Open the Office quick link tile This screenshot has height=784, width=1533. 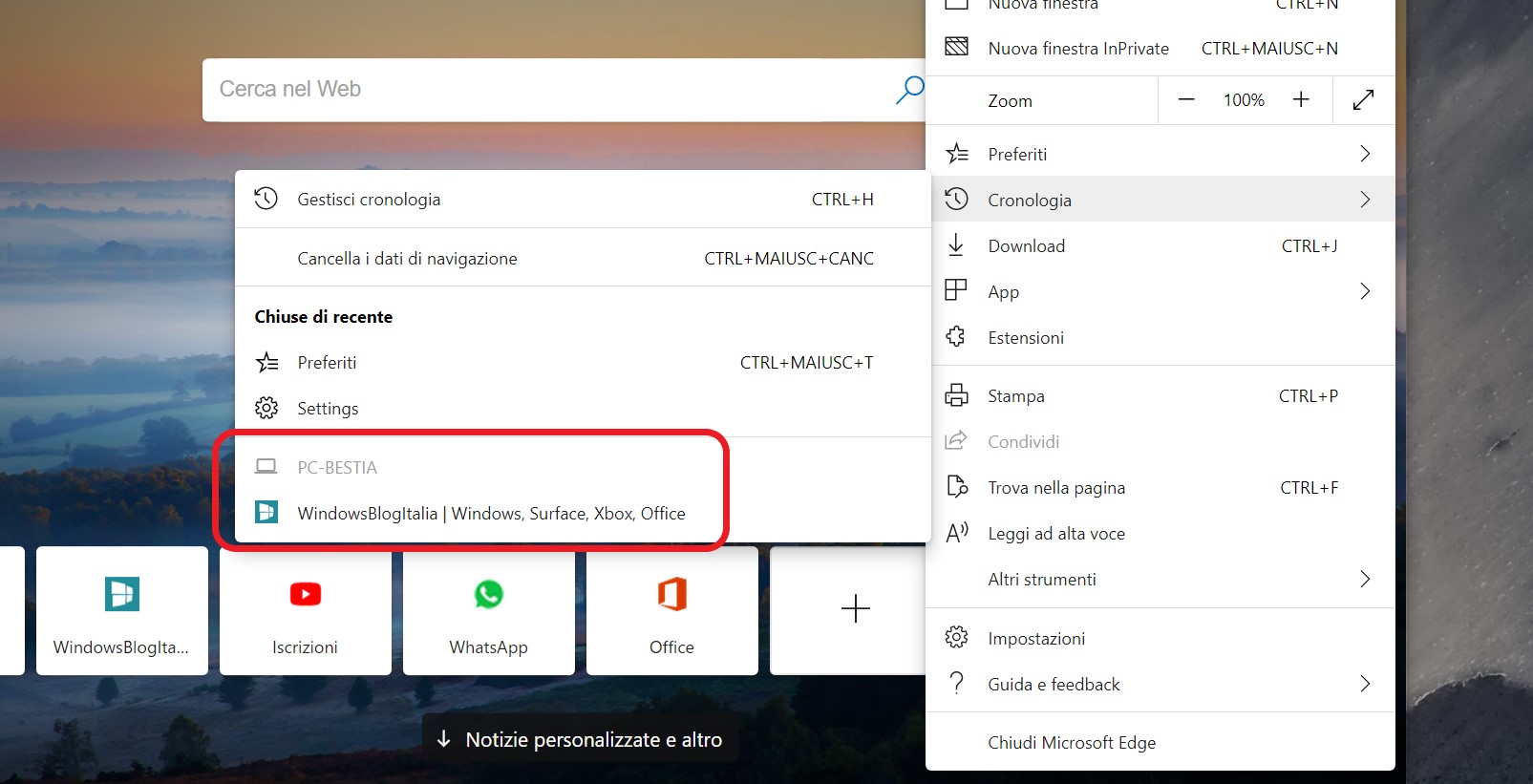click(672, 611)
